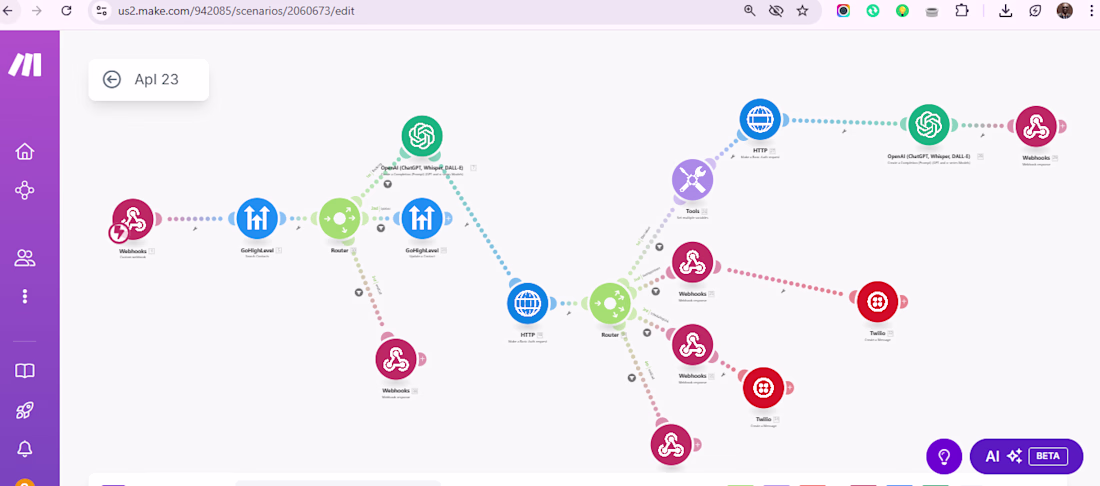The height and width of the screenshot is (486, 1100).
Task: Open the browser profile avatar
Action: pos(1065,11)
